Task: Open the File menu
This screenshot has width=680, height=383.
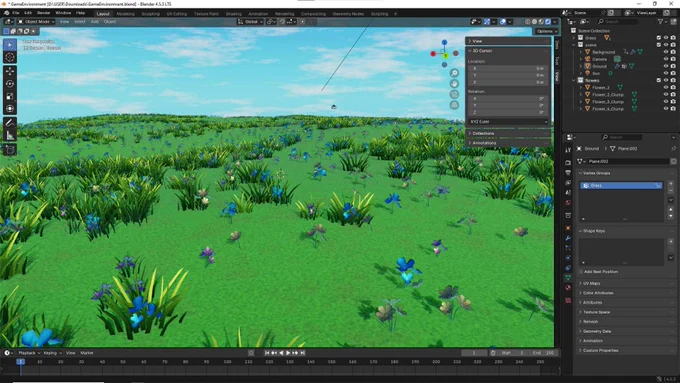Action: point(16,13)
